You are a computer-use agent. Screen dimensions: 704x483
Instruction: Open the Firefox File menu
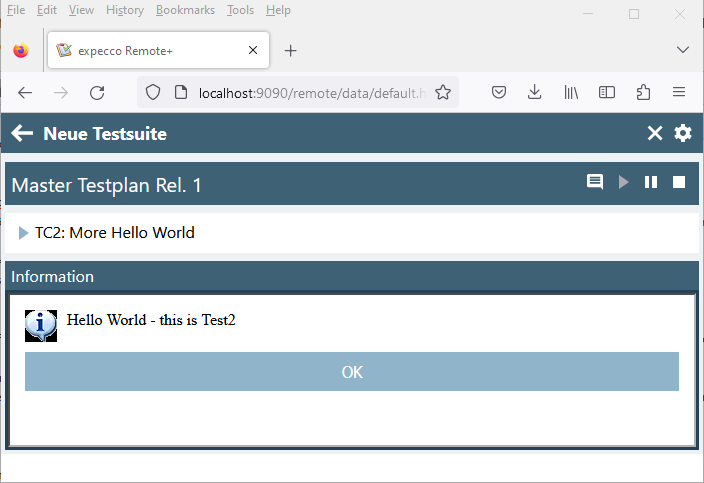(16, 10)
